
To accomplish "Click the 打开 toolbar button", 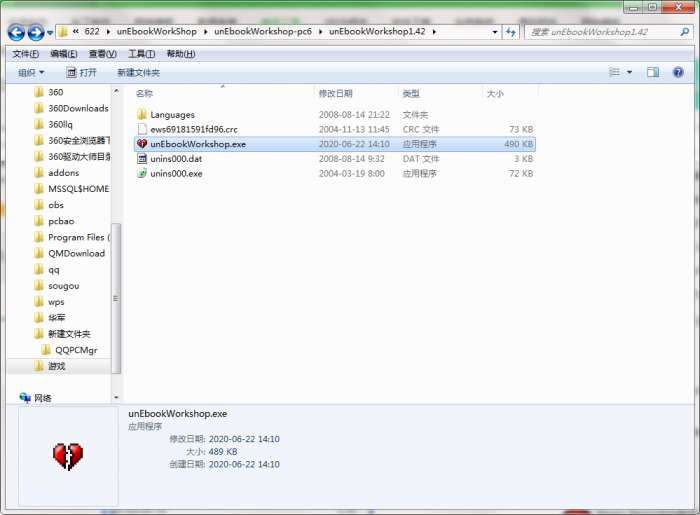I will pos(81,72).
